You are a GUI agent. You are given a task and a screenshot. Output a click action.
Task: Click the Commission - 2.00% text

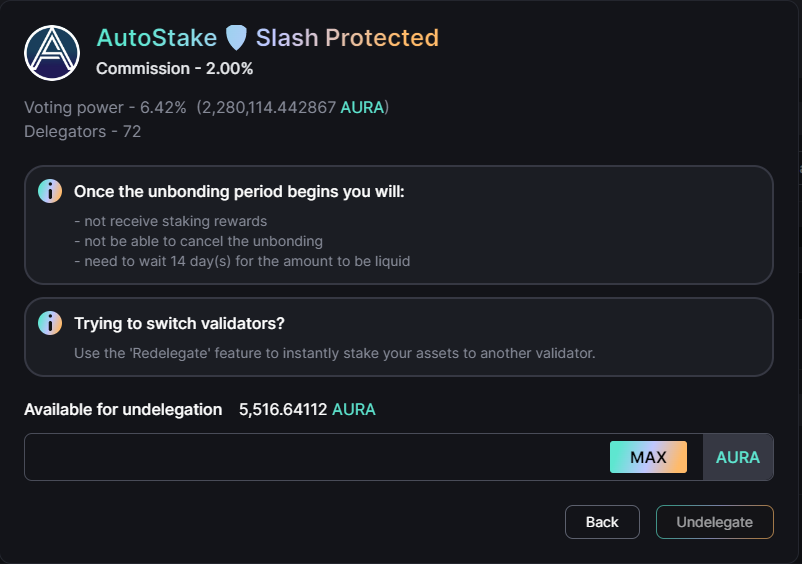click(x=174, y=69)
